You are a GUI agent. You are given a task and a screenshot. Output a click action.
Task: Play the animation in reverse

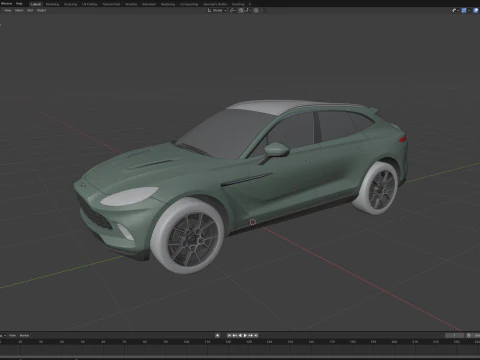tap(240, 335)
